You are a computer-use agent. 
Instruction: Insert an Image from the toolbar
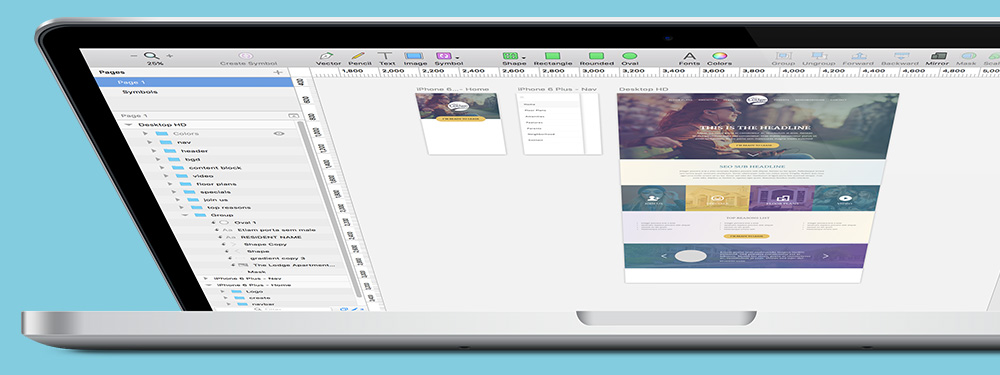415,59
